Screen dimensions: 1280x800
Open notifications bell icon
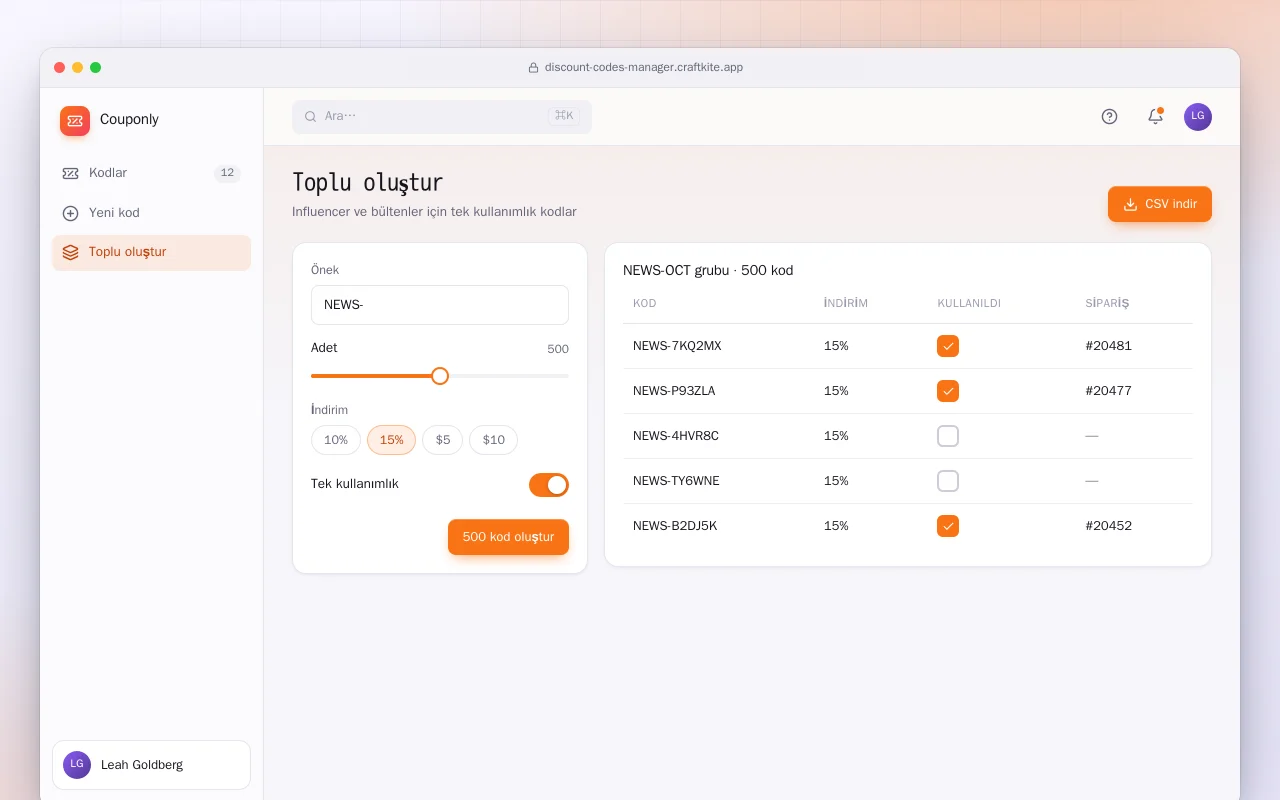click(x=1155, y=117)
